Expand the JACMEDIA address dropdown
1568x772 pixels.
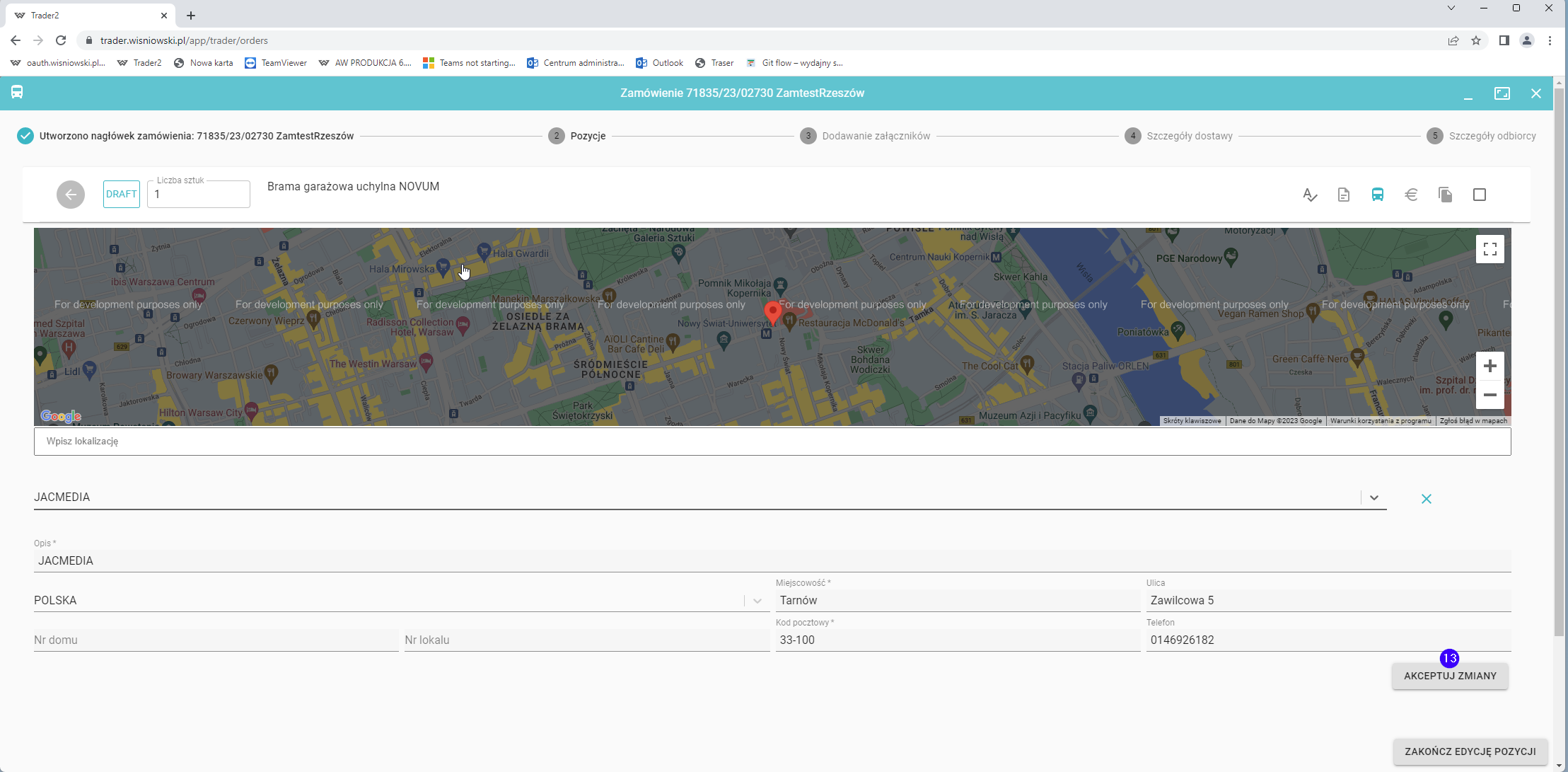[x=1374, y=497]
